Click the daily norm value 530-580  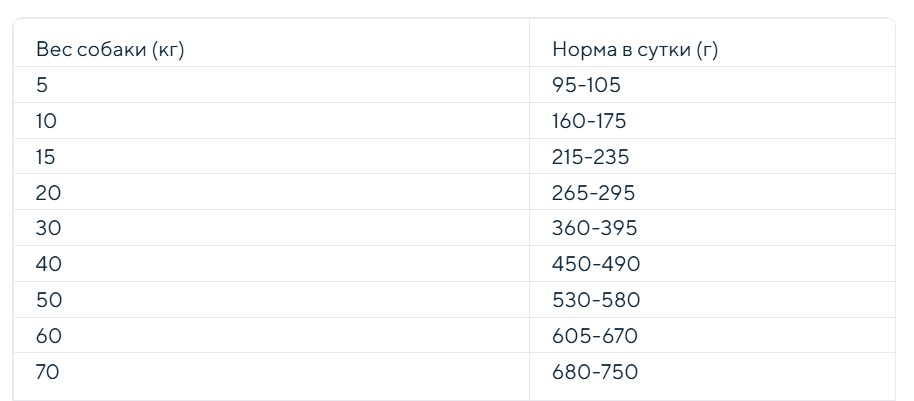pos(596,300)
